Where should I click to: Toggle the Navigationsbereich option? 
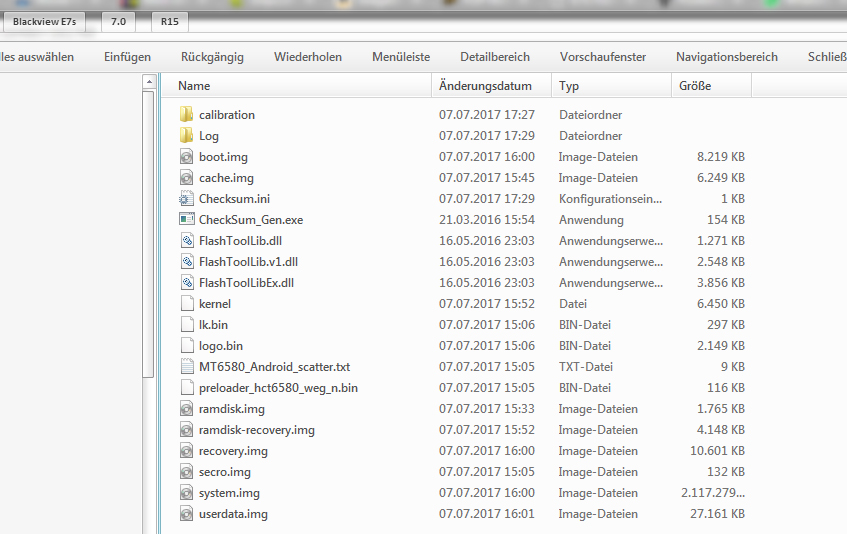pyautogui.click(x=727, y=57)
